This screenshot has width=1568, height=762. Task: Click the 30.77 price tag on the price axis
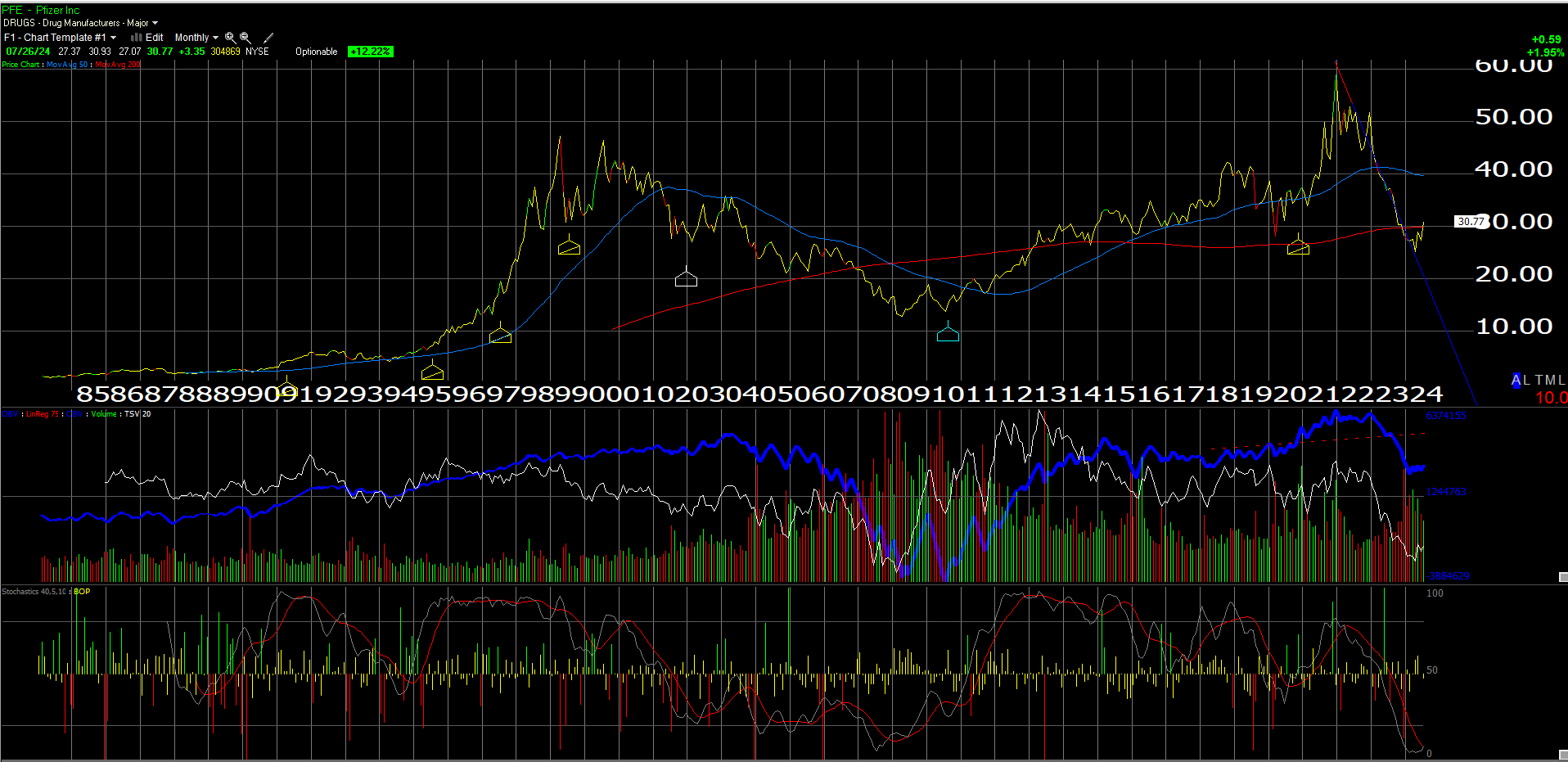1471,222
